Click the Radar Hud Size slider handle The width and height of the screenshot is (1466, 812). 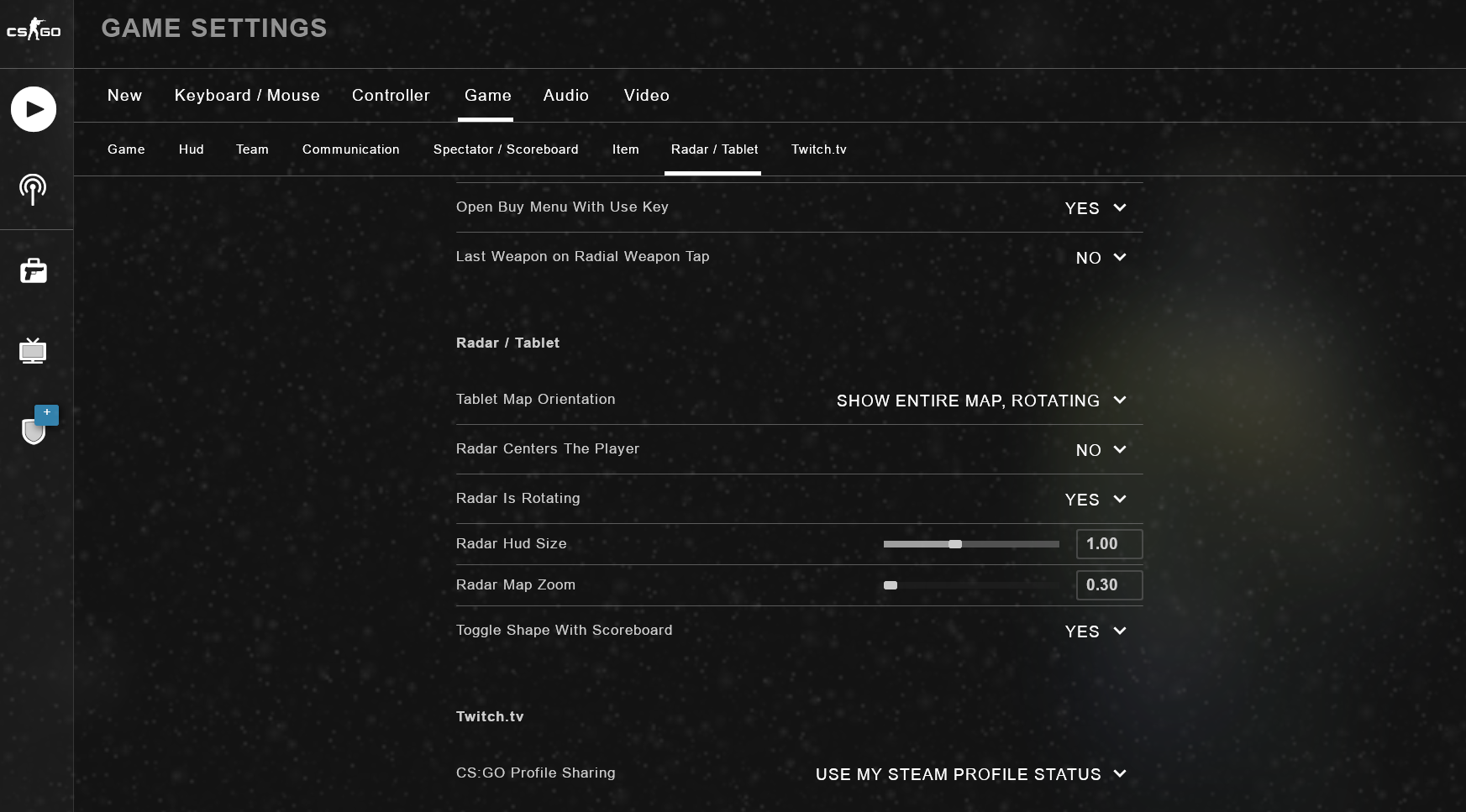click(955, 544)
